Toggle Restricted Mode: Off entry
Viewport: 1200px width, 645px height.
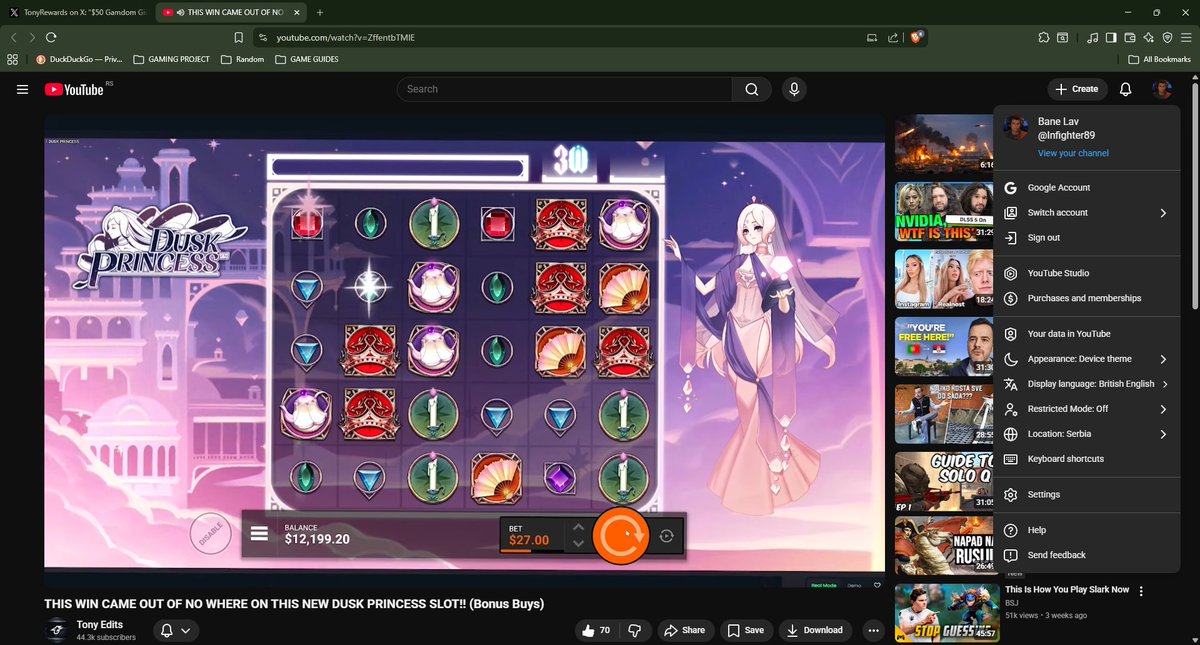click(1087, 409)
